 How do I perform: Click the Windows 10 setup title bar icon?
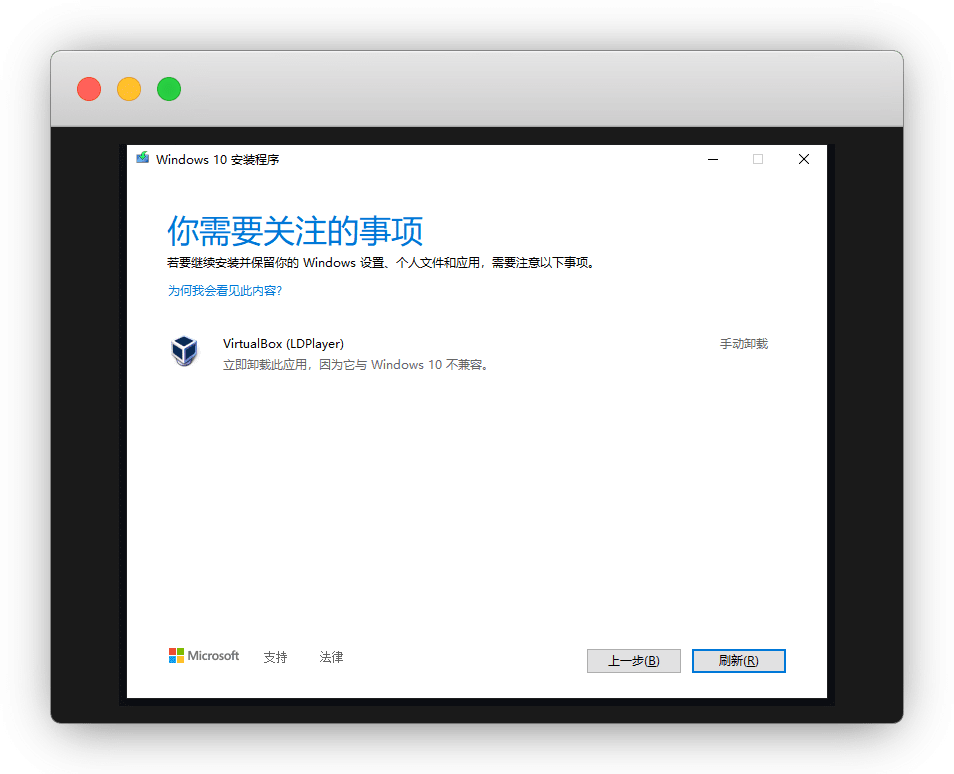coord(143,159)
